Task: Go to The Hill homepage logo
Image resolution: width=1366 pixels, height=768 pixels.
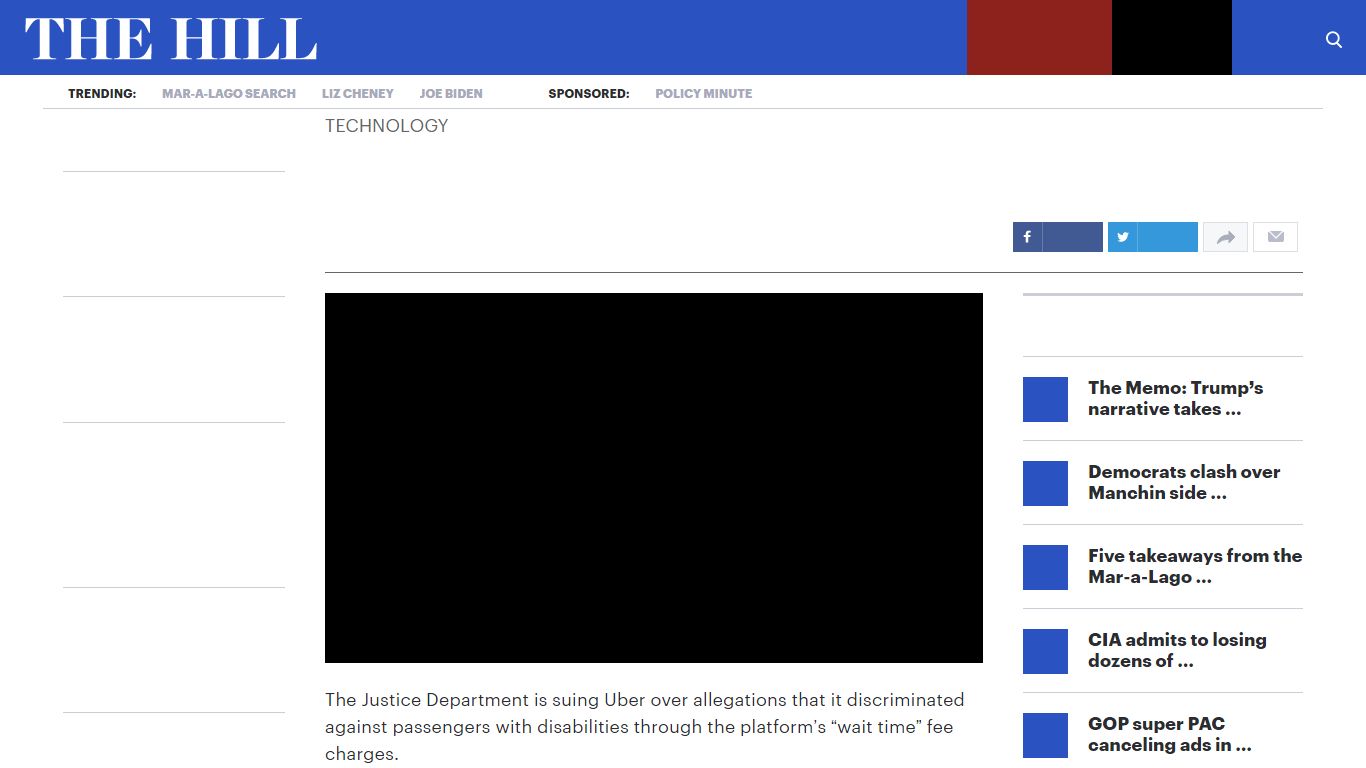Action: (171, 39)
